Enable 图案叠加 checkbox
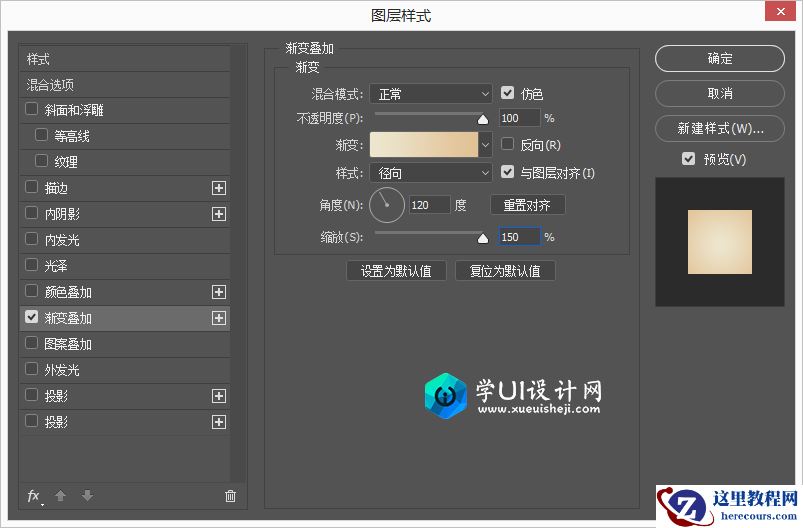 pyautogui.click(x=32, y=343)
